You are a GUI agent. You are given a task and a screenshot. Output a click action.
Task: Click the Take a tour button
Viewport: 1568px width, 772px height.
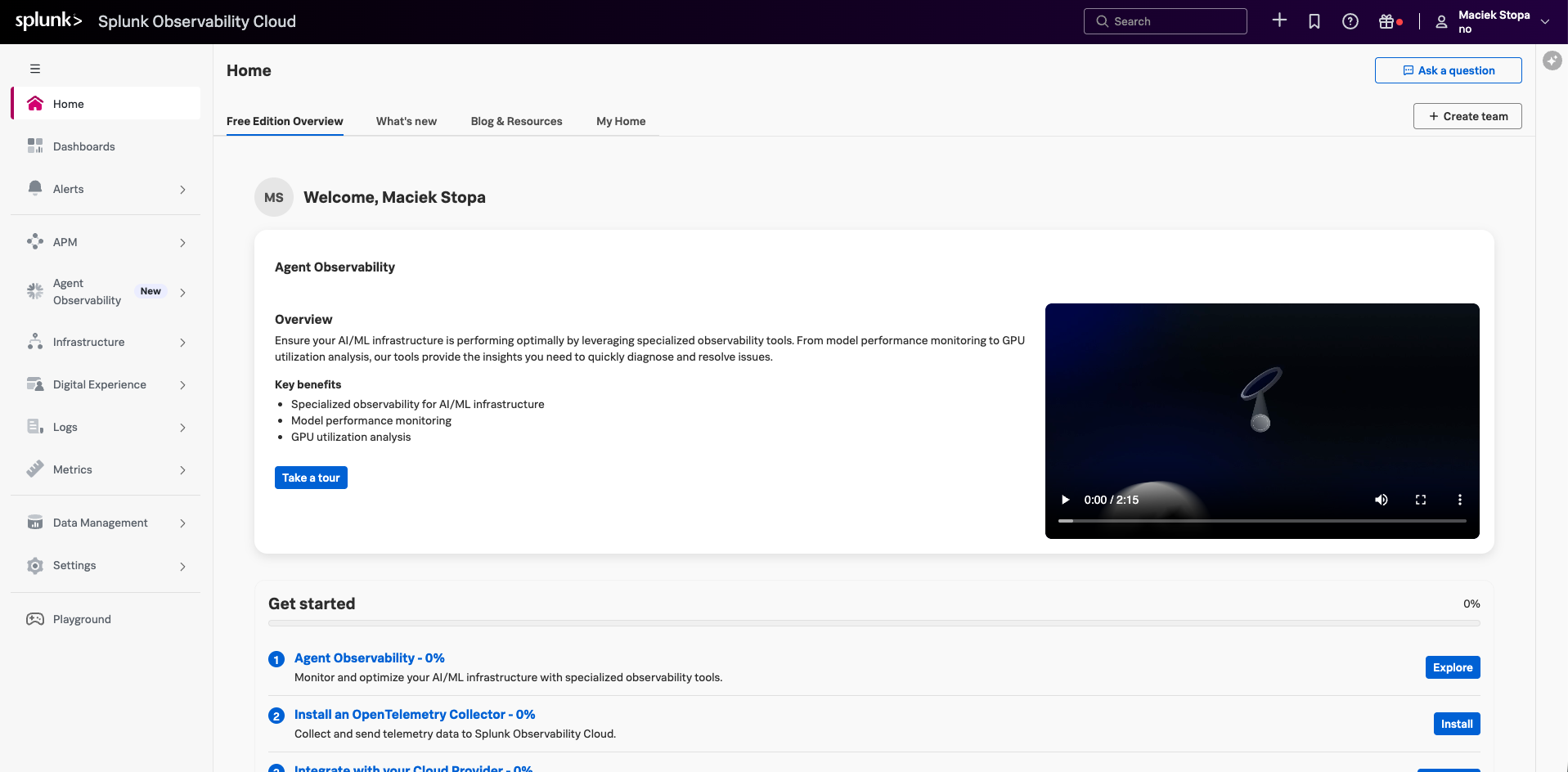coord(311,478)
